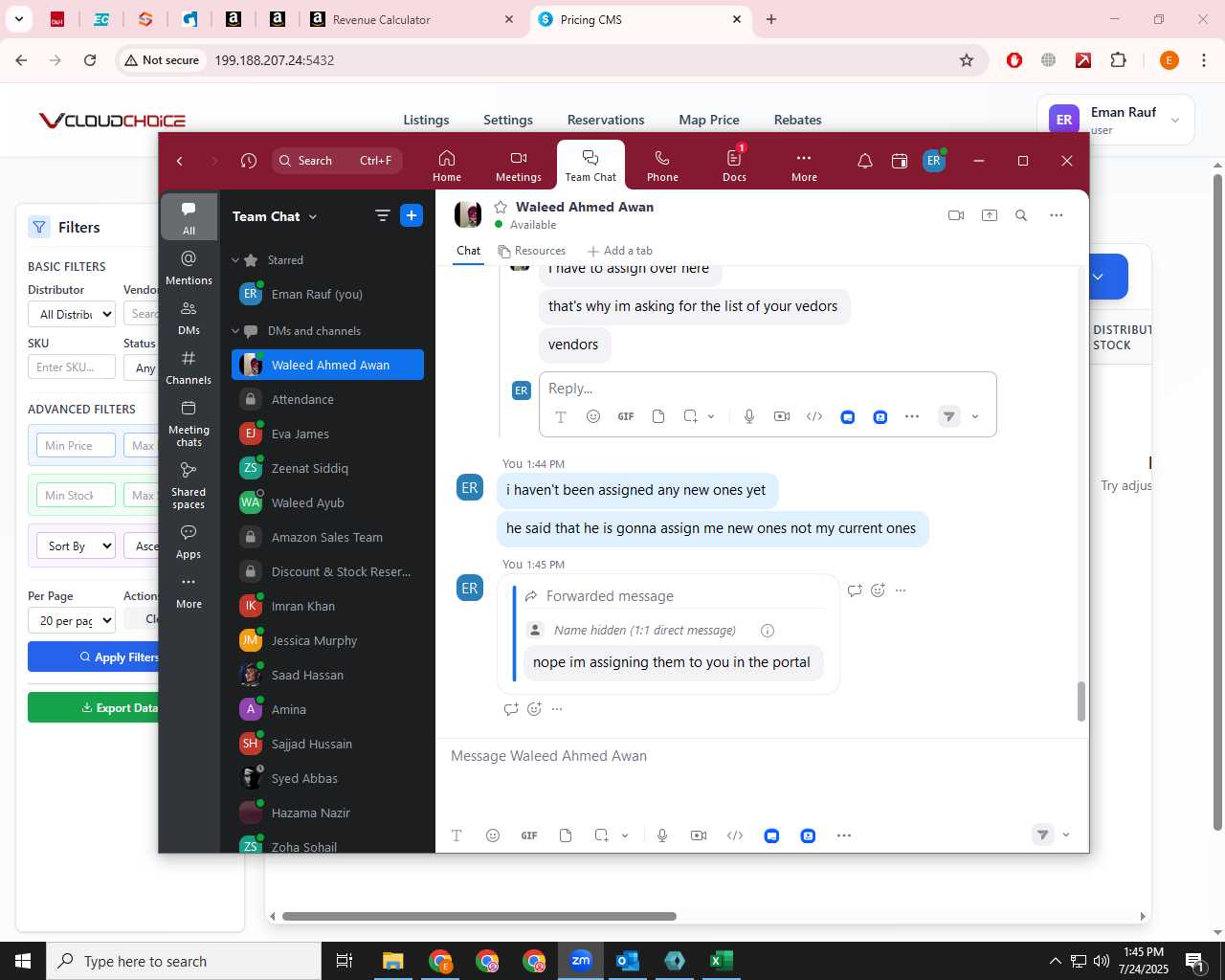Open Meeting chats in sidebar
The image size is (1225, 980).
click(x=189, y=423)
